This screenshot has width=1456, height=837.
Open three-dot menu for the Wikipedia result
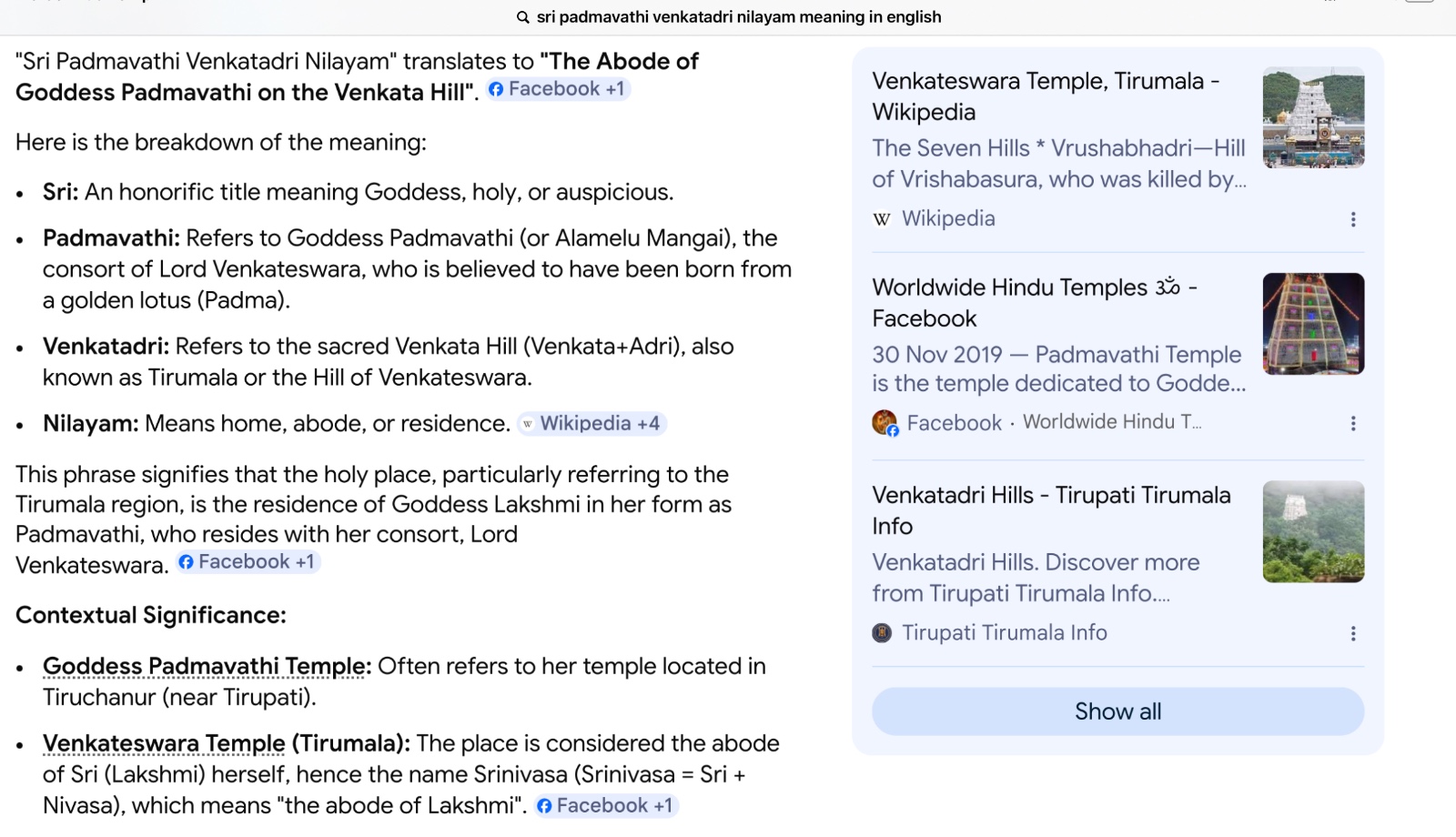click(1353, 219)
